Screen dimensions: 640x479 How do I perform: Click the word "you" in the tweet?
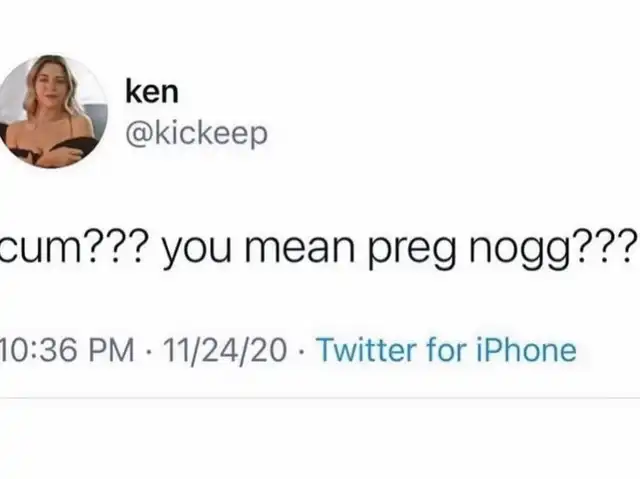(x=197, y=249)
